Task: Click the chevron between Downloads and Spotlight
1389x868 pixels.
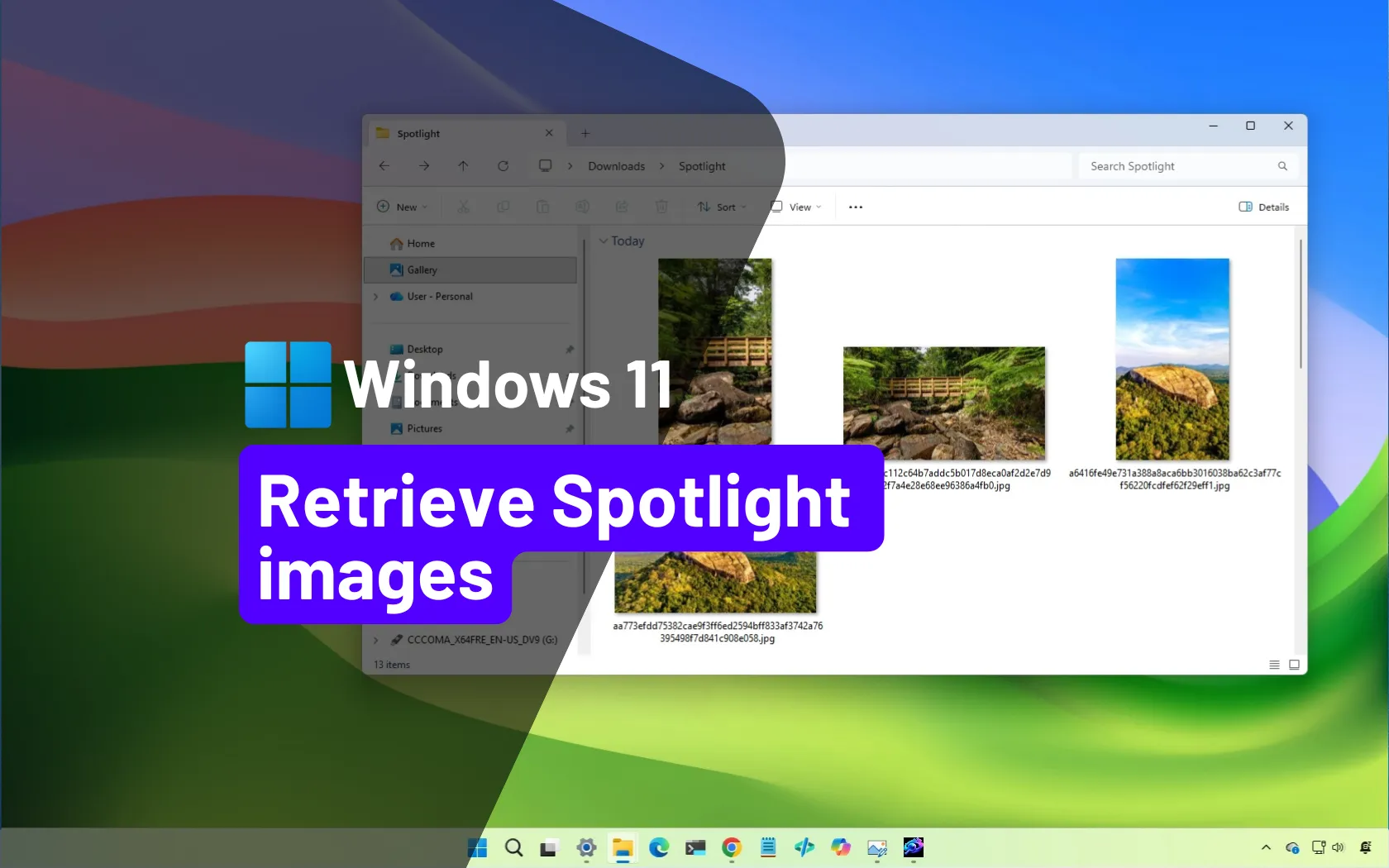Action: pyautogui.click(x=662, y=166)
